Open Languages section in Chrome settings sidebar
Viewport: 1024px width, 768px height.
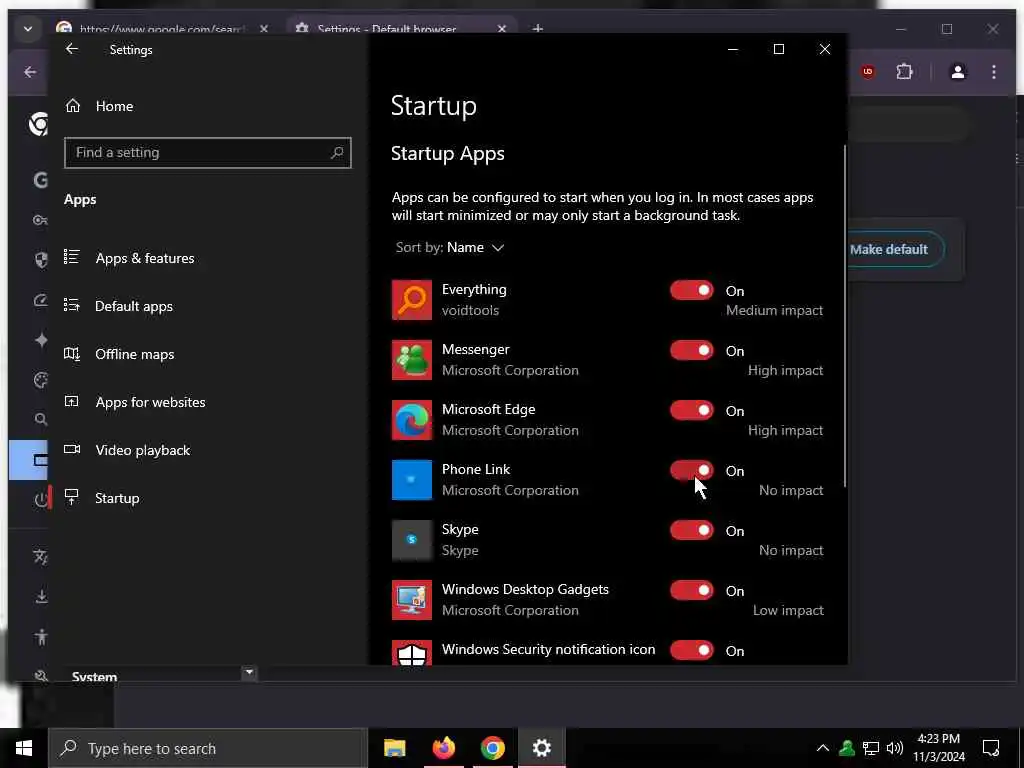(40, 556)
